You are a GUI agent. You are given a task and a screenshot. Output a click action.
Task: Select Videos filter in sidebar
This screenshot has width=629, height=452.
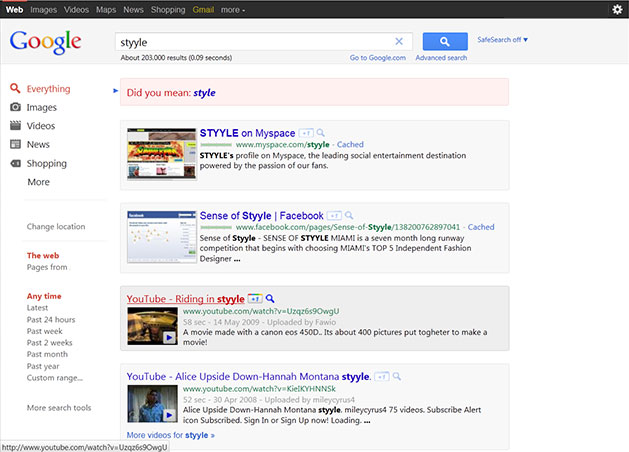pos(41,126)
